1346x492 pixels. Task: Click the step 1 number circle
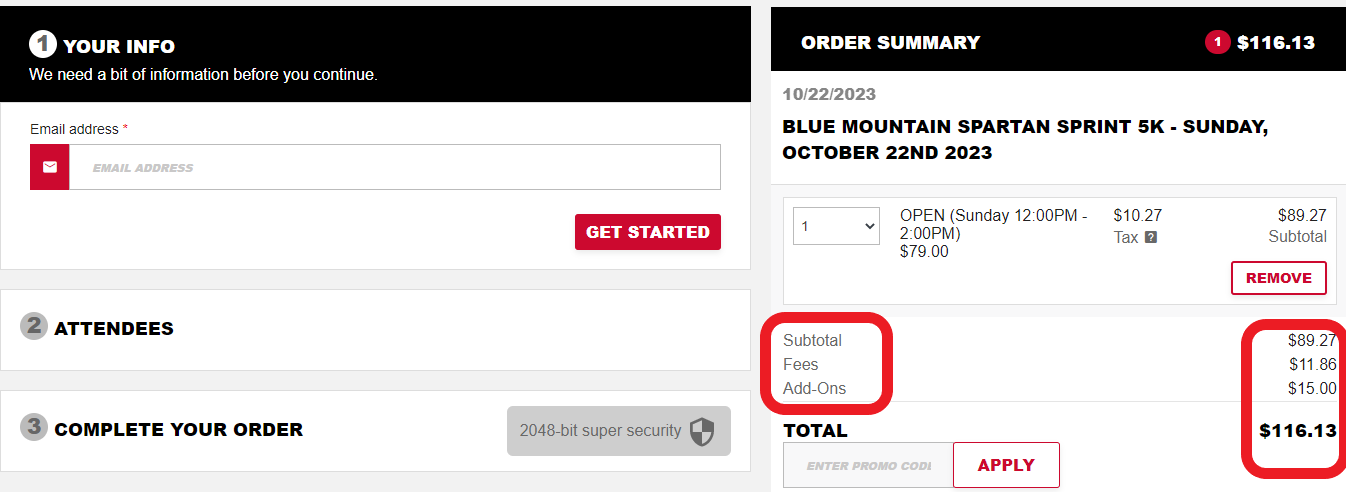tap(43, 45)
